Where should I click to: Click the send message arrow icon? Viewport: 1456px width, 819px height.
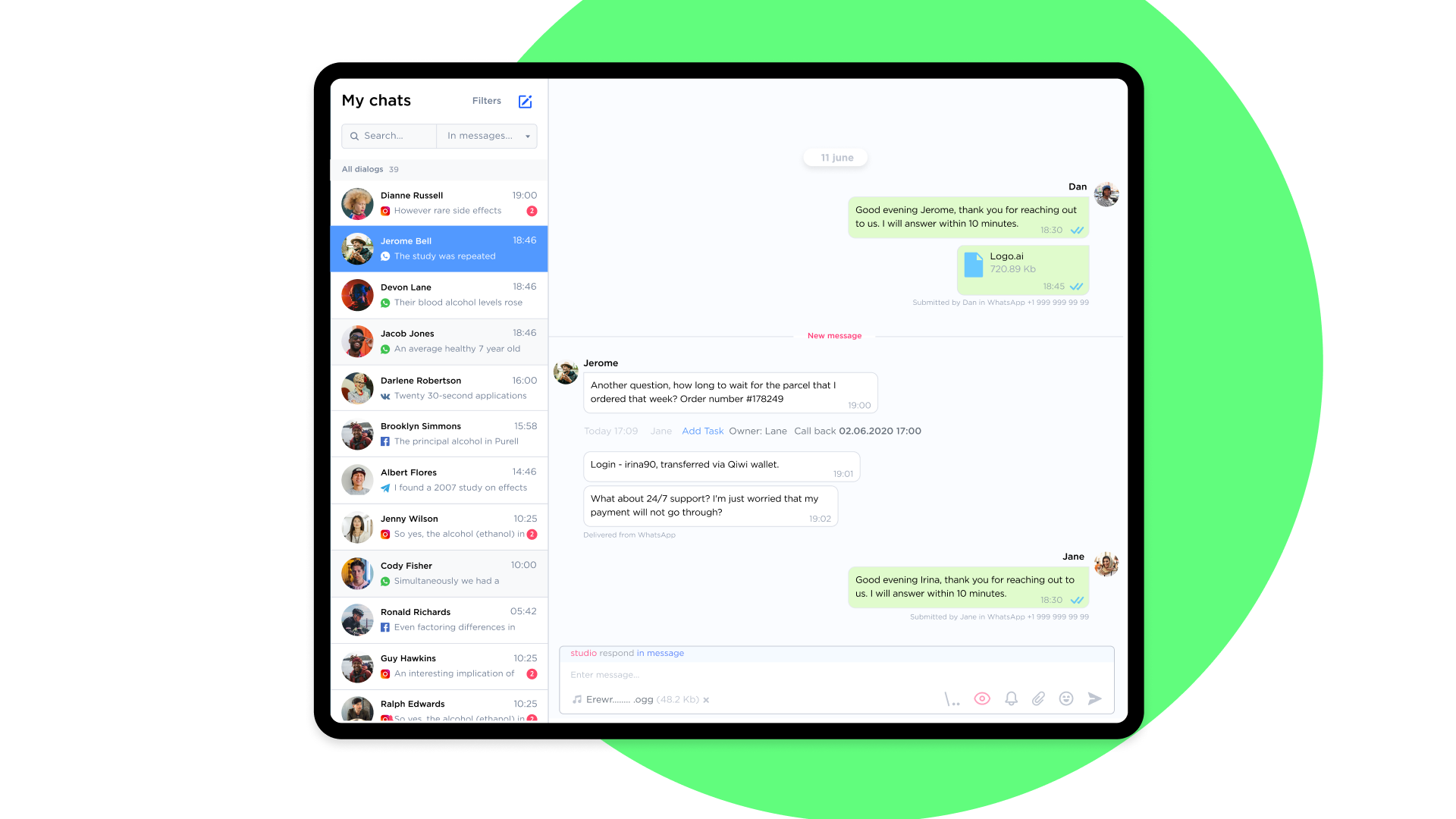tap(1095, 698)
